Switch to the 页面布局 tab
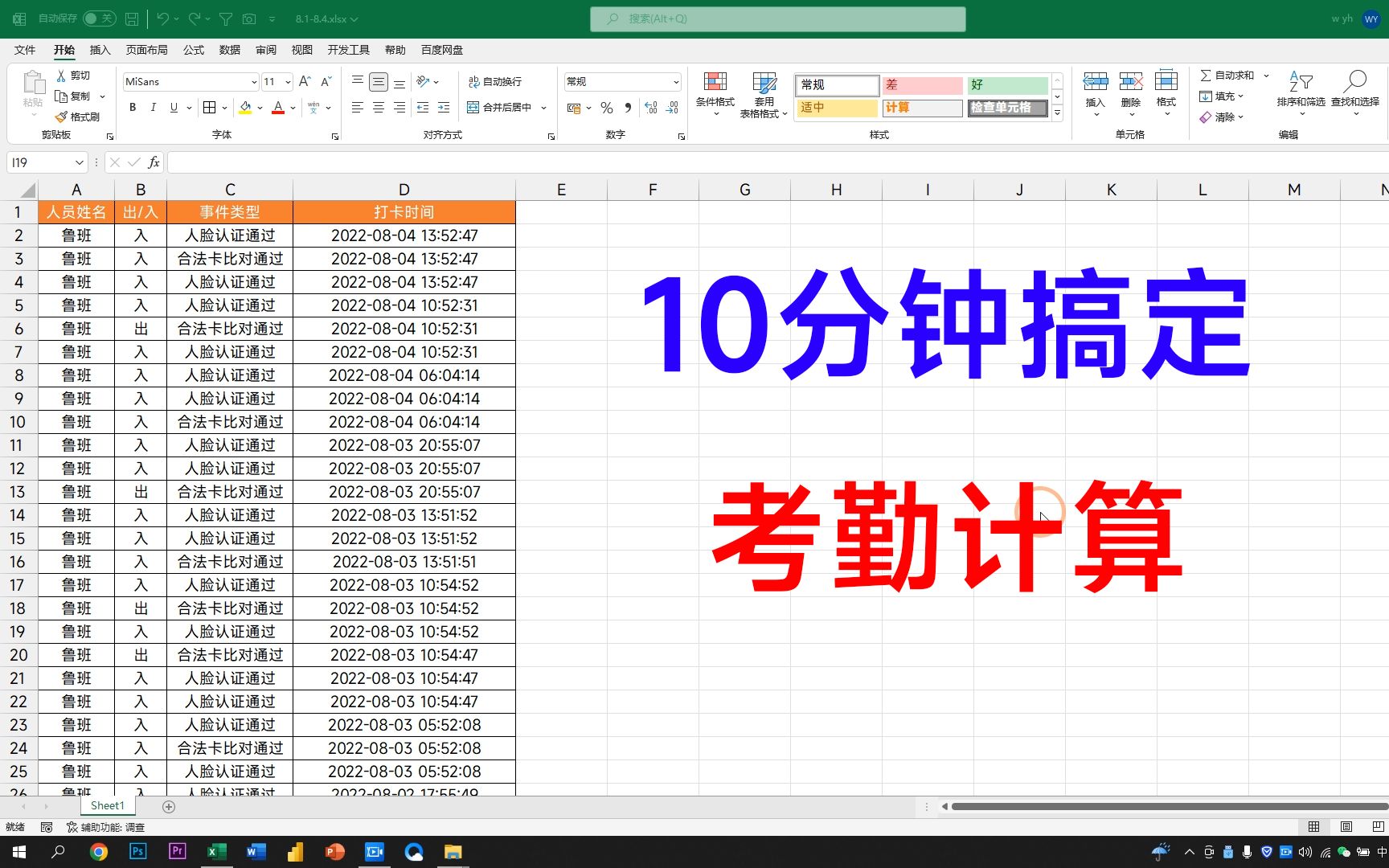The height and width of the screenshot is (868, 1389). click(146, 50)
